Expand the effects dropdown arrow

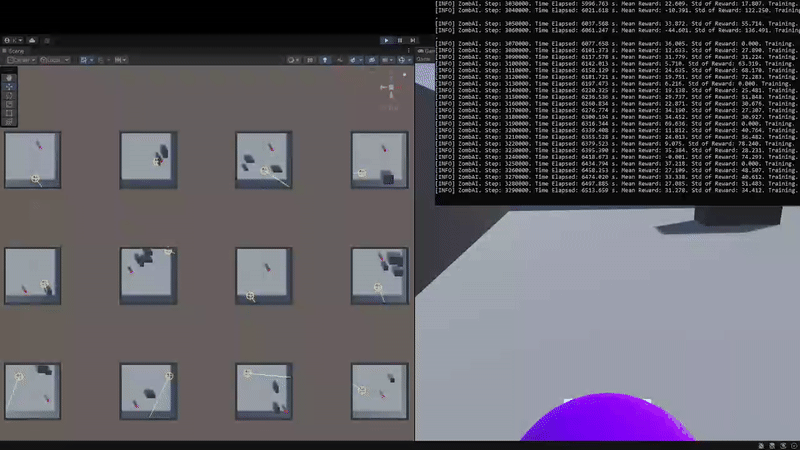[360, 60]
